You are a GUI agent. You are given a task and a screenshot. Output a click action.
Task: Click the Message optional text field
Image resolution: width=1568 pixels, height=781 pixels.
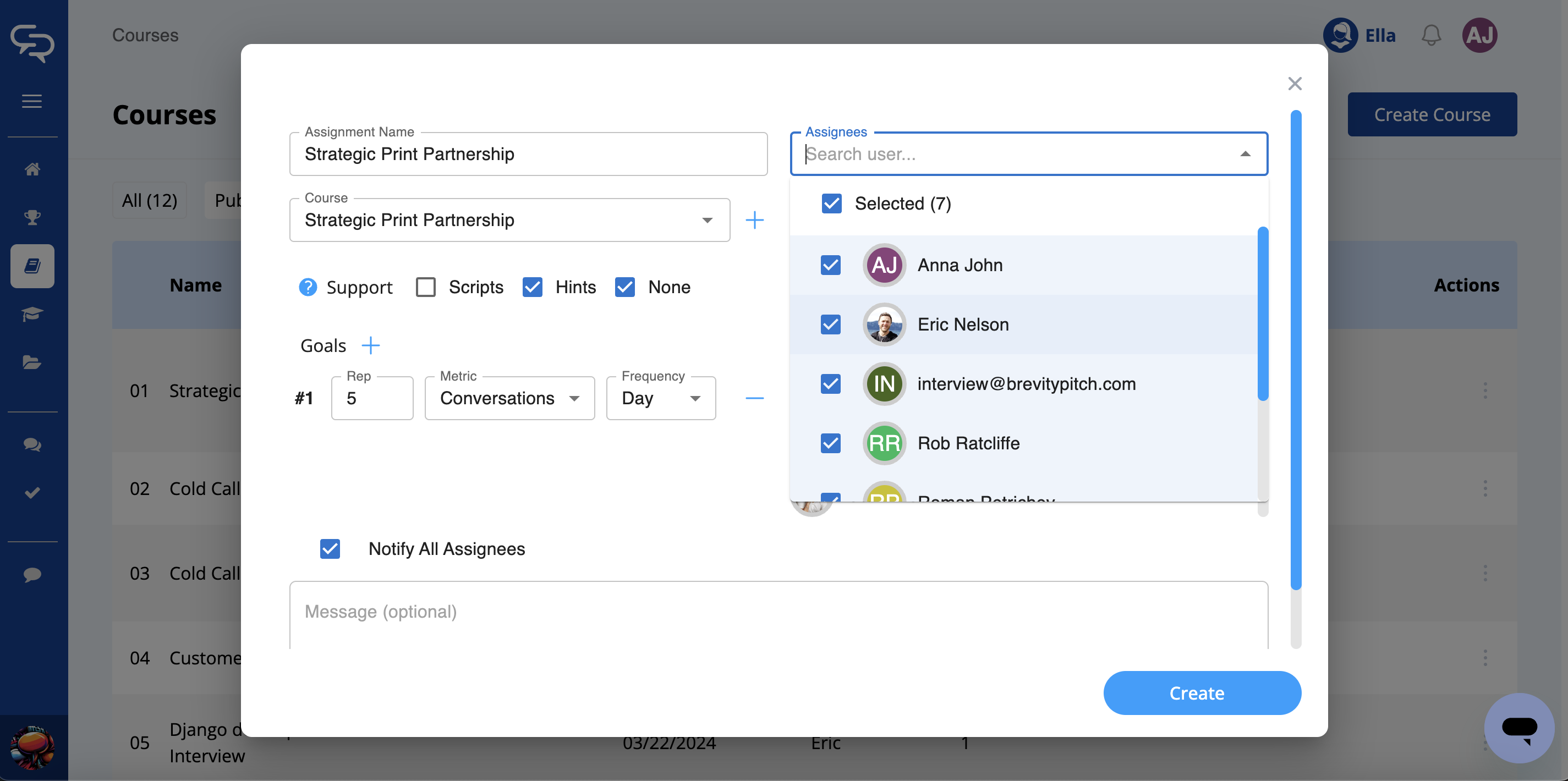tap(778, 612)
